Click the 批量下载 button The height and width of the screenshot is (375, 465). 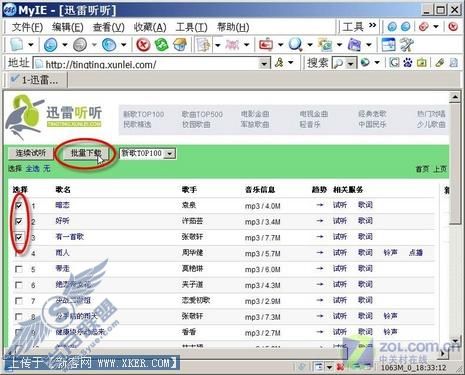(x=86, y=153)
